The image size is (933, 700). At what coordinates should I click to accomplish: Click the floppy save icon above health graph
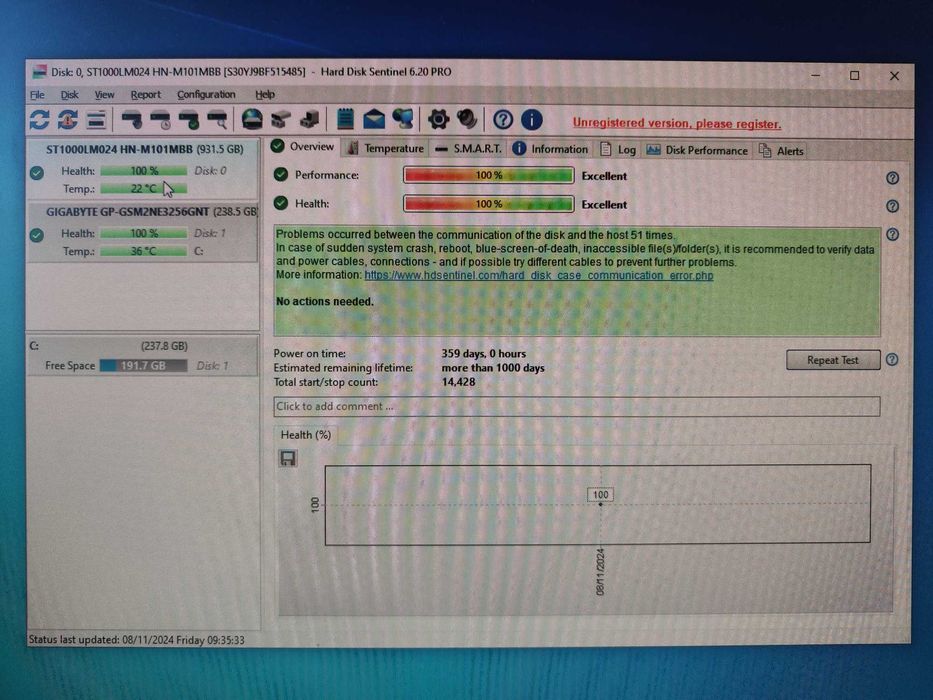(288, 458)
